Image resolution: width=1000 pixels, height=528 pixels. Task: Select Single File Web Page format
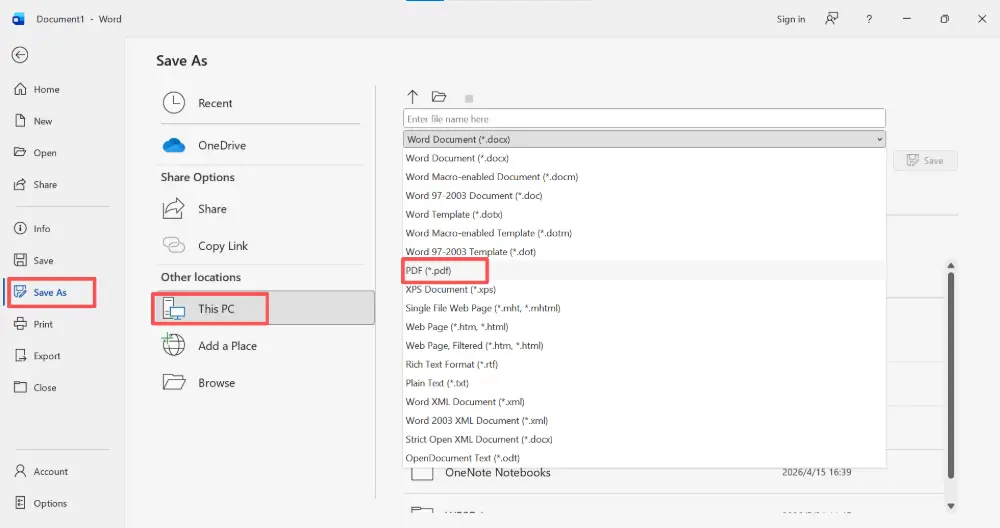pos(644,308)
